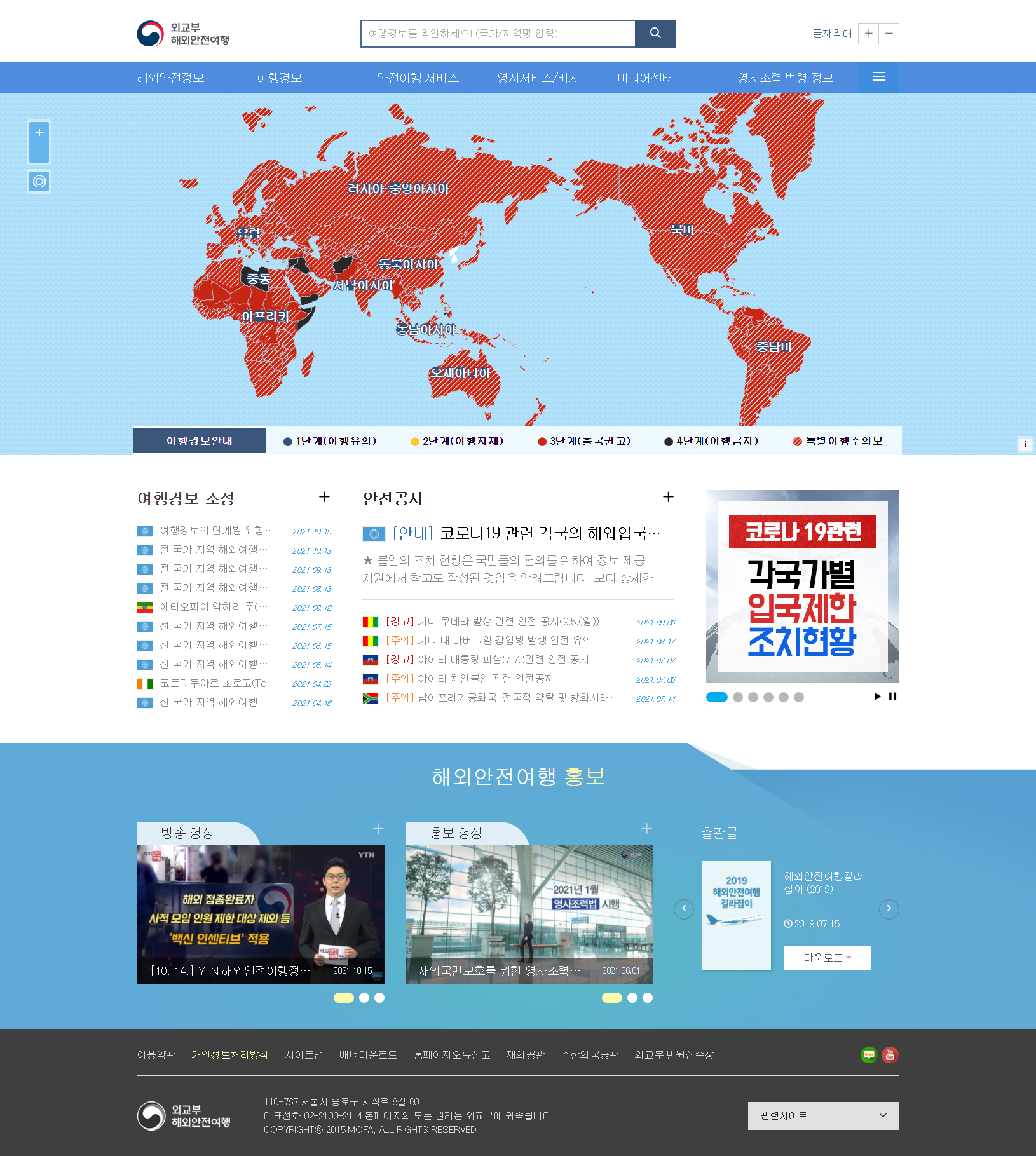Select the 여행경보안내 tab
Viewport: 1036px width, 1156px height.
point(200,440)
